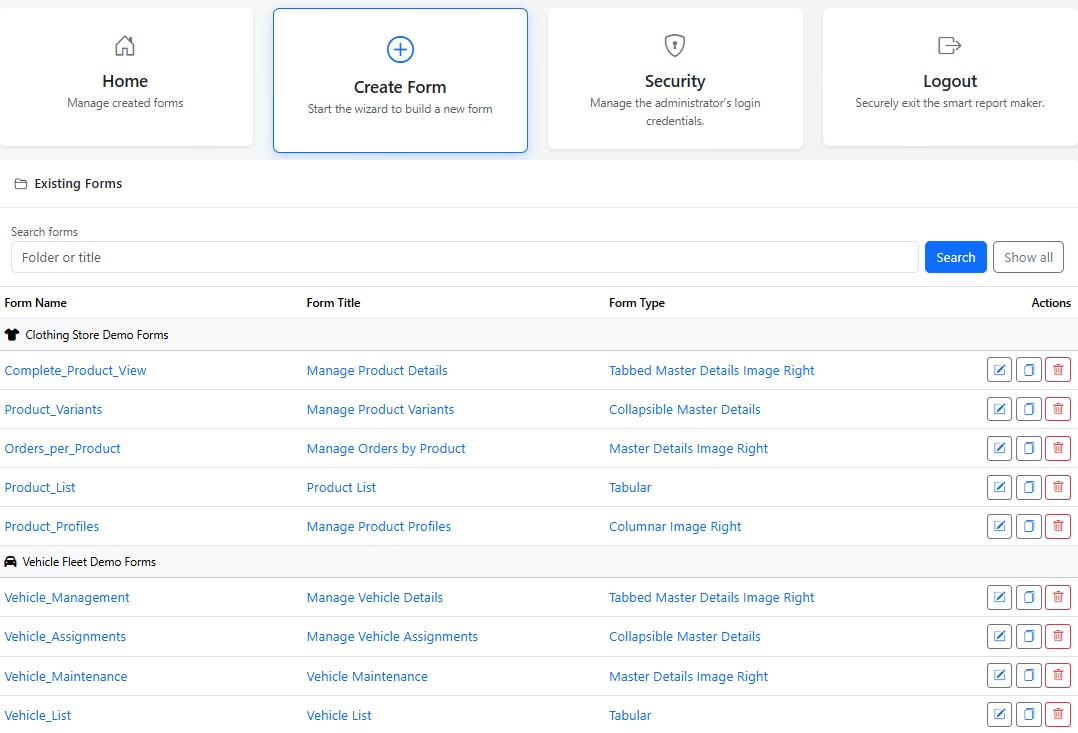Delete the Vehicle_List form
1078x733 pixels.
click(1058, 715)
